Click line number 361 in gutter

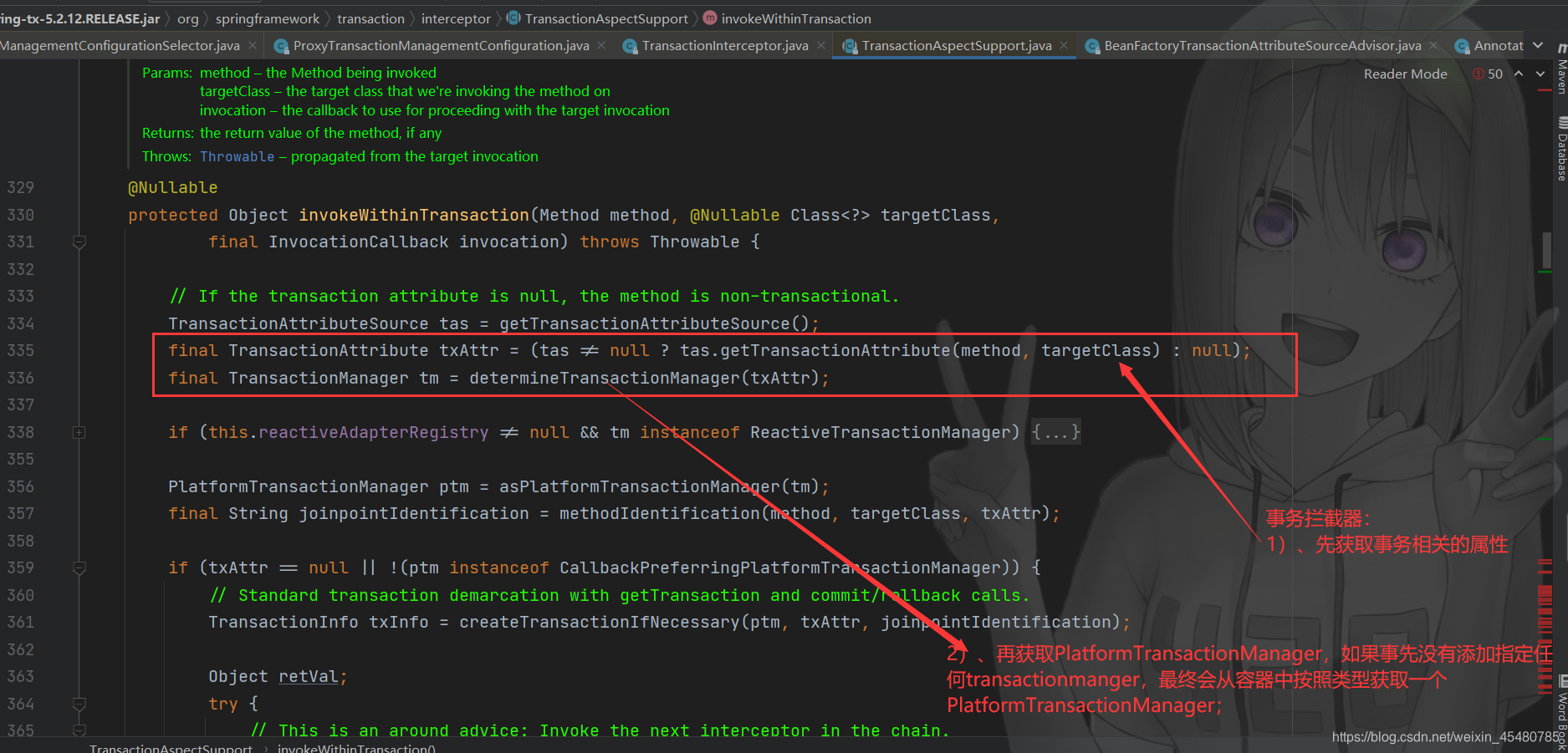21,623
